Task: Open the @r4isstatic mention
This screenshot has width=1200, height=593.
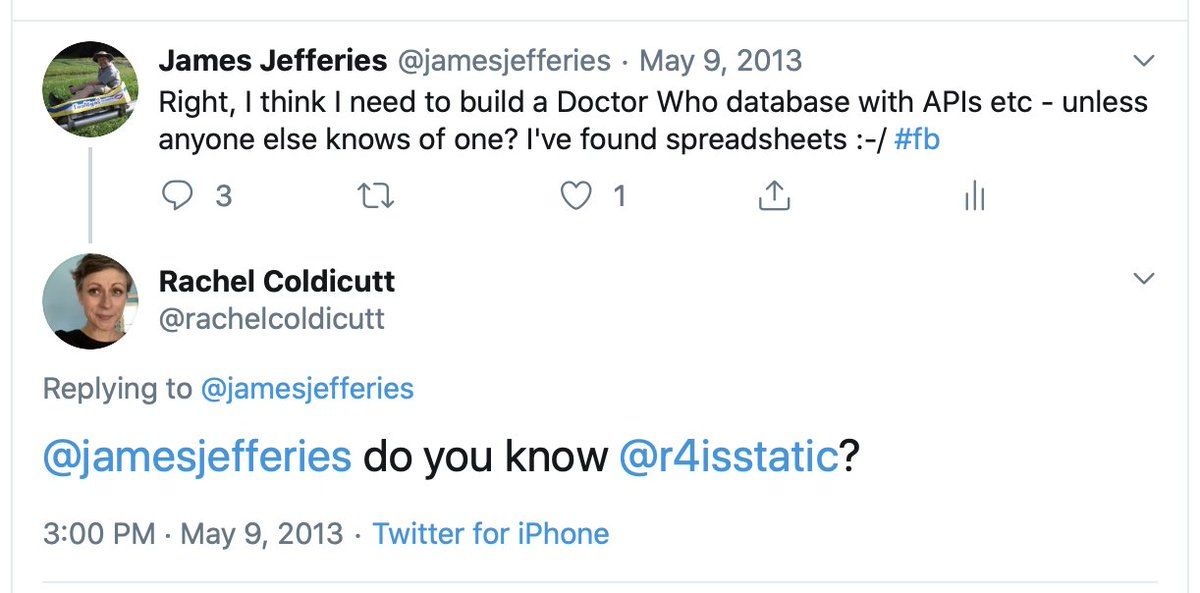Action: (729, 457)
